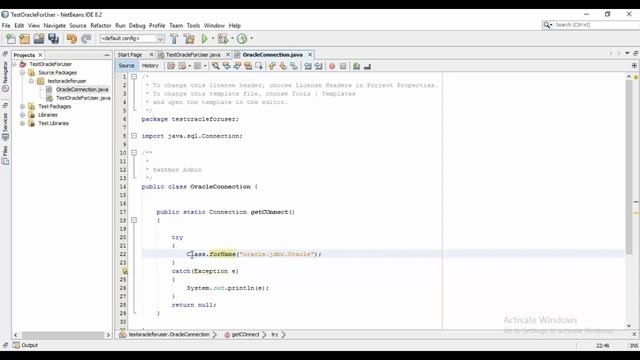Click the Shift Line Right icon

pos(318,66)
